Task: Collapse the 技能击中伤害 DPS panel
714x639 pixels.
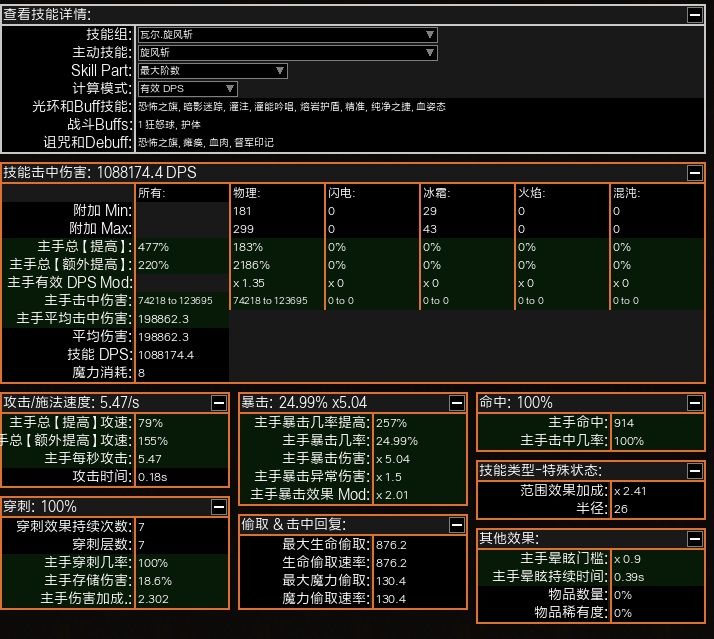Action: [x=694, y=172]
